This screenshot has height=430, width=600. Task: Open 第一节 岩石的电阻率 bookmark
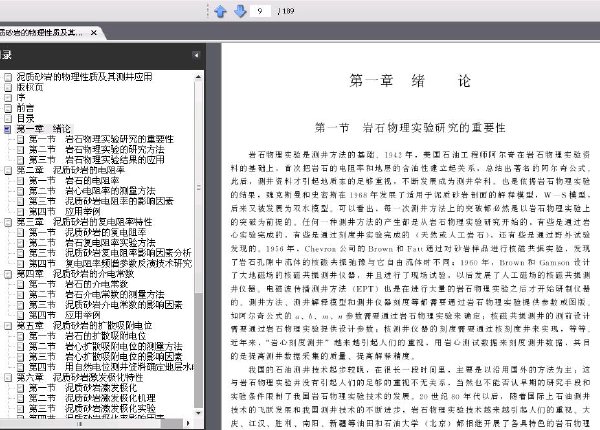[74, 180]
